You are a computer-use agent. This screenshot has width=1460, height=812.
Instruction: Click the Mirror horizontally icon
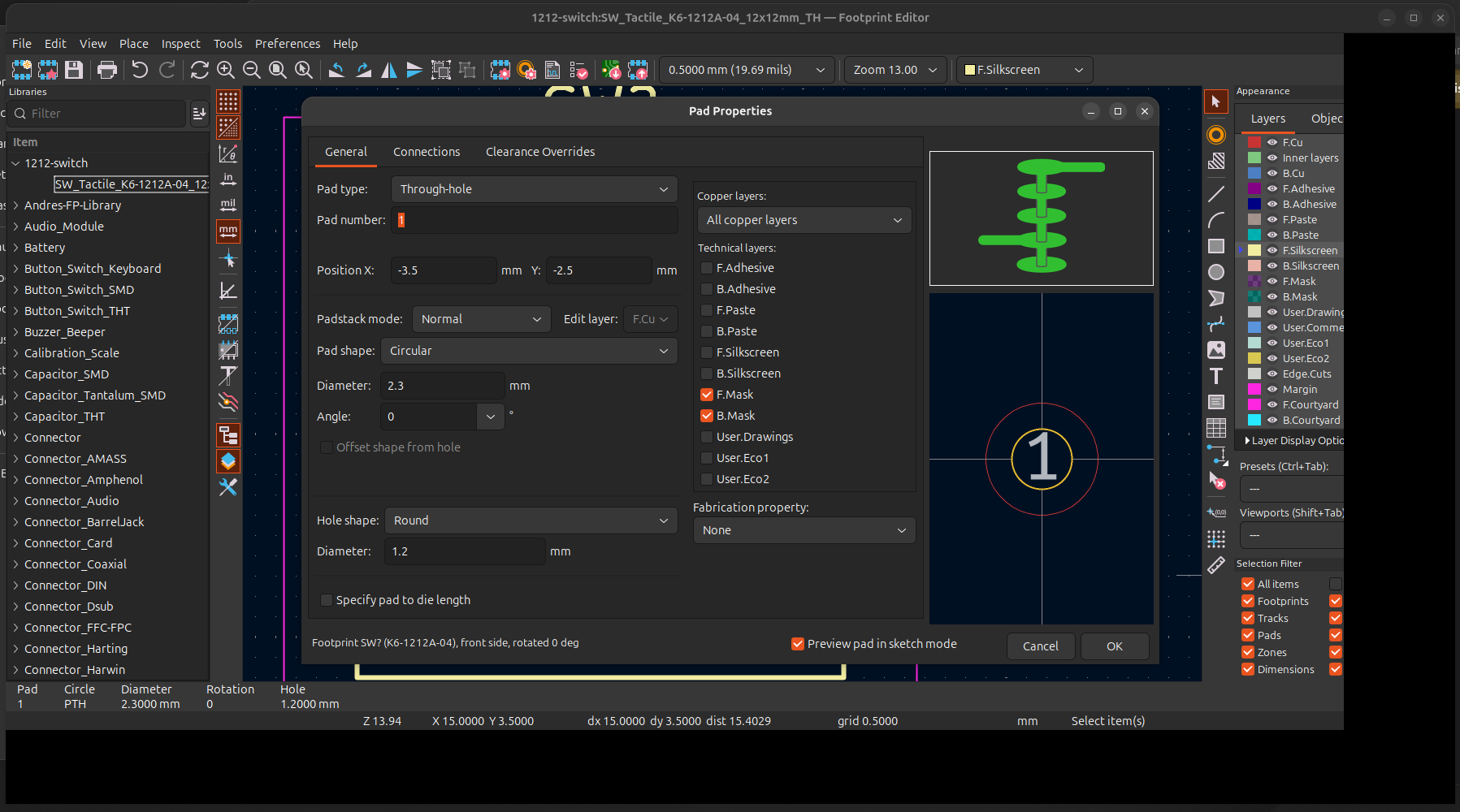point(389,70)
